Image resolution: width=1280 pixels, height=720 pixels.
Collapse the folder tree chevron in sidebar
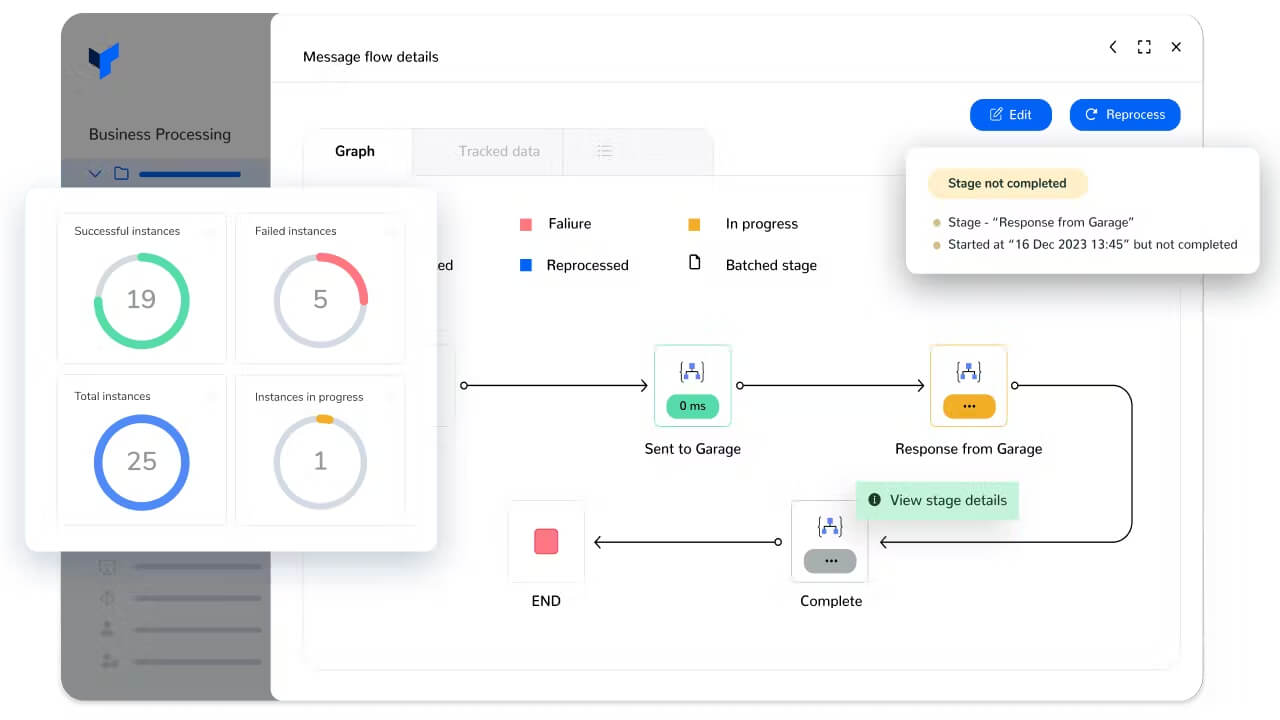95,174
